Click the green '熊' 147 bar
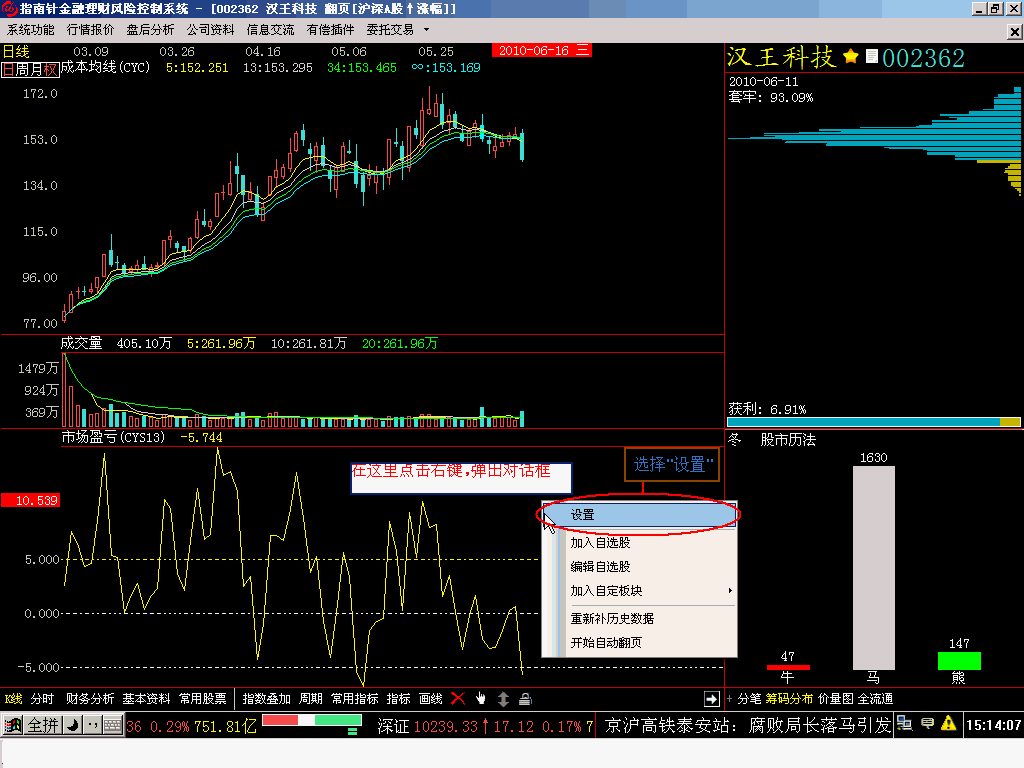This screenshot has height=768, width=1024. (959, 661)
